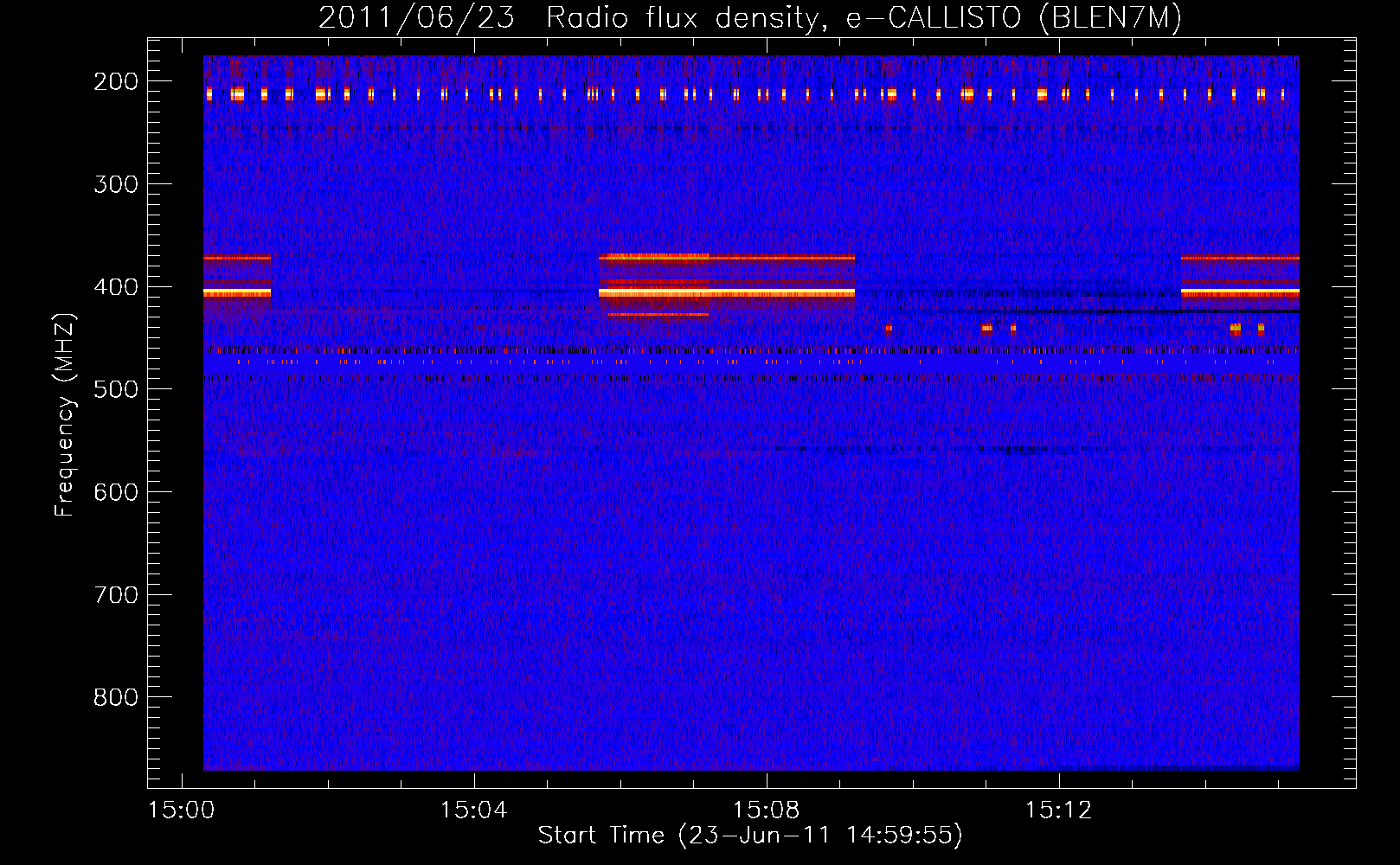
Task: Click the 15:04 time tick label
Action: coord(473,811)
